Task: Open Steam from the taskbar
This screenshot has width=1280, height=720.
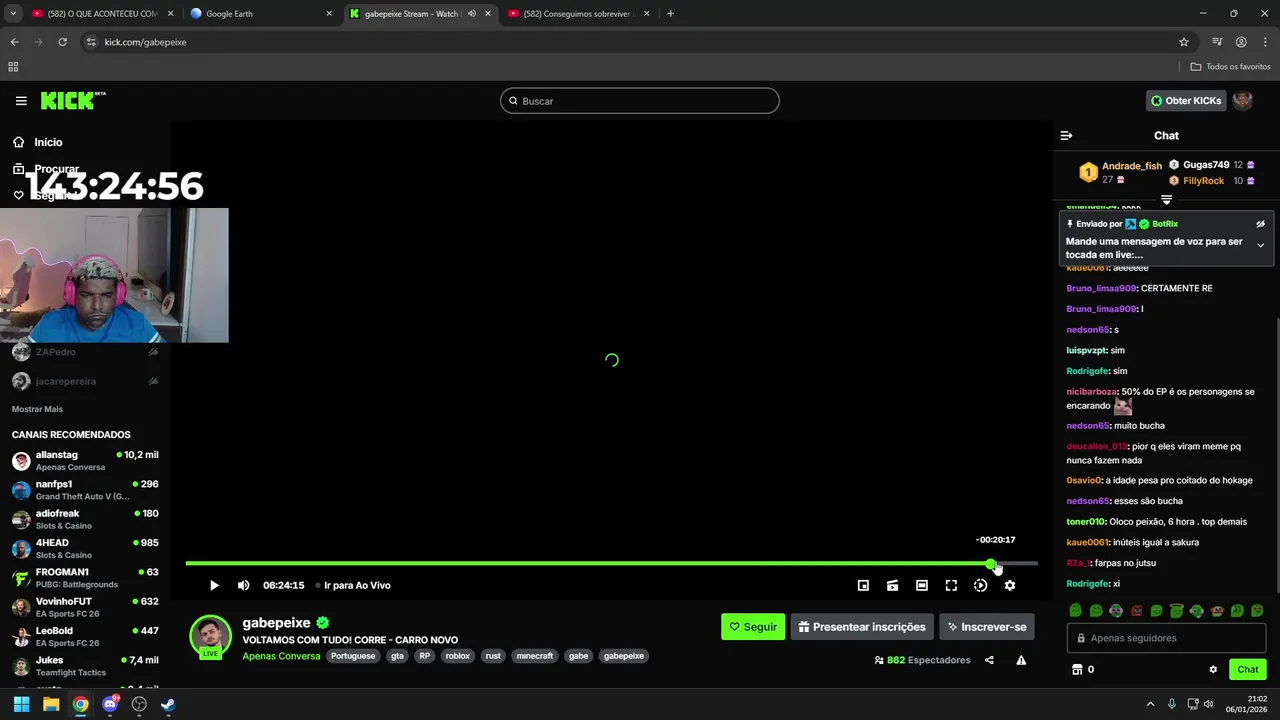Action: pyautogui.click(x=168, y=704)
